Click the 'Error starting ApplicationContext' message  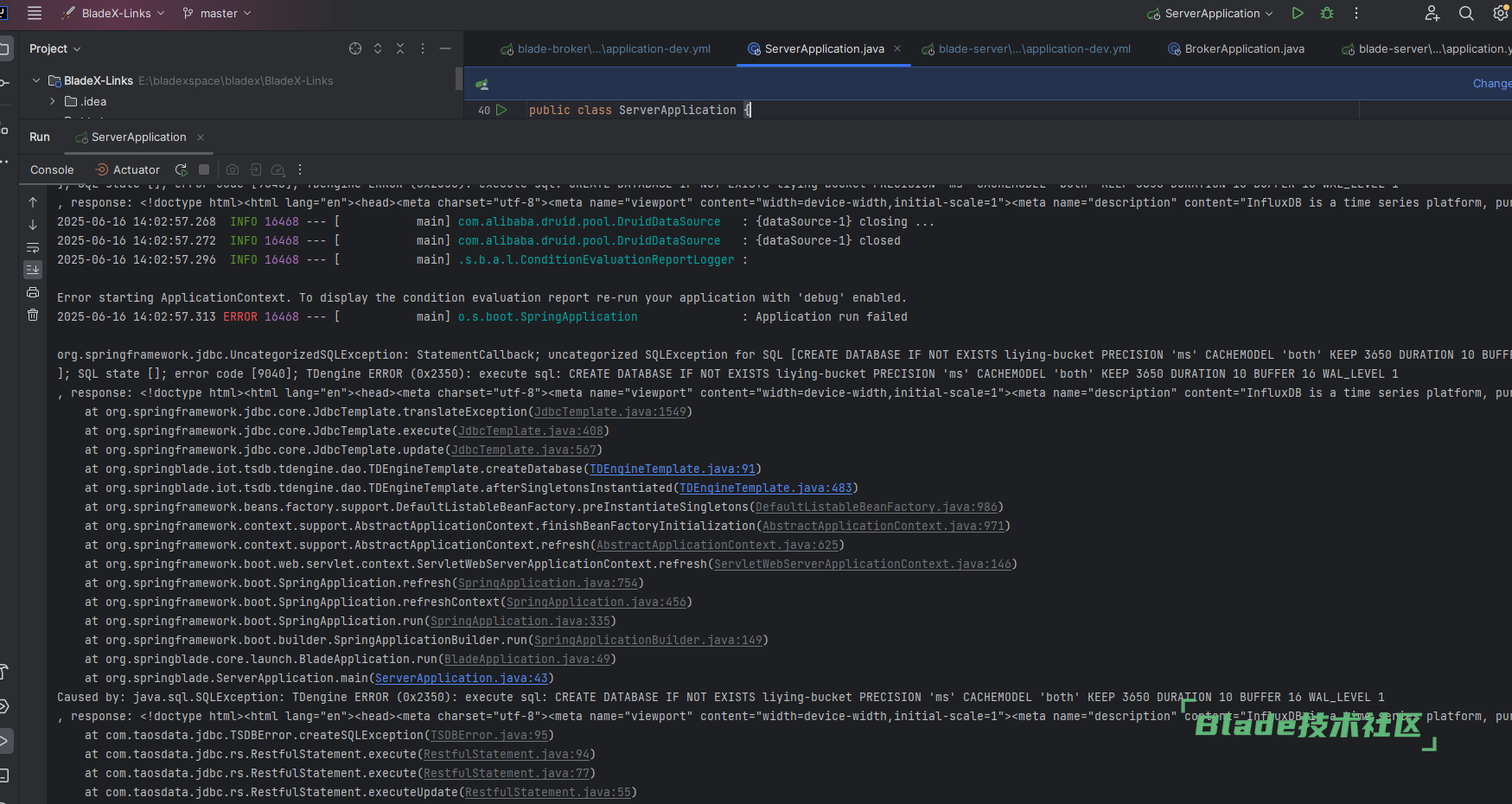click(x=482, y=297)
